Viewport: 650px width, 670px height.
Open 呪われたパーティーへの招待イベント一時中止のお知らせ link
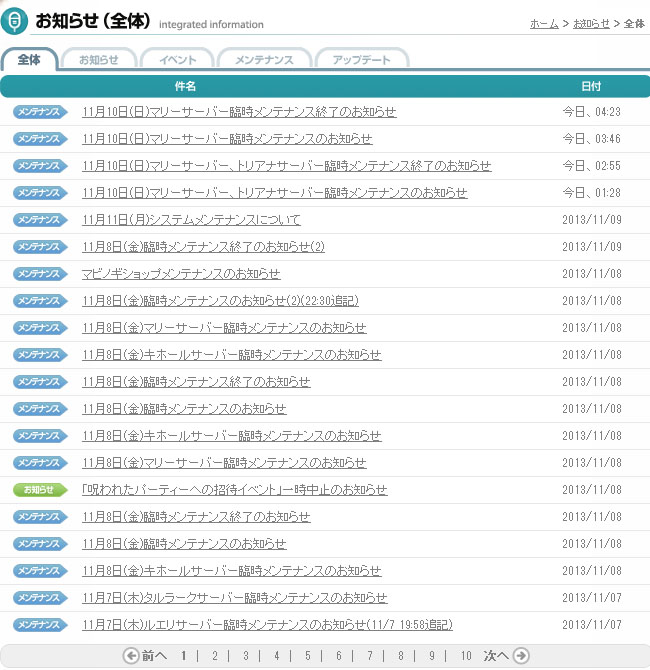[x=235, y=490]
